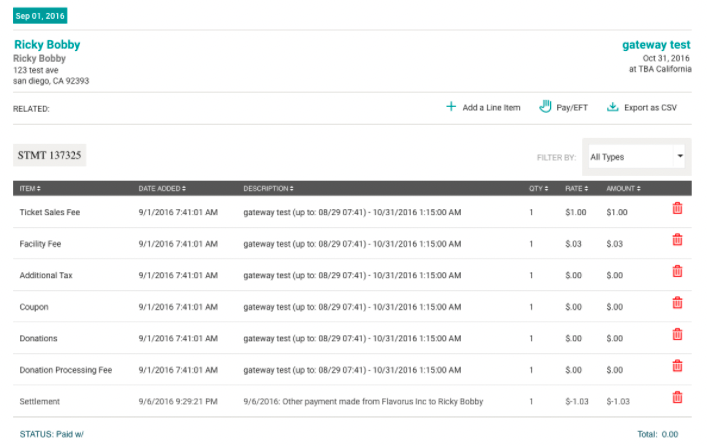The image size is (707, 446).
Task: Sort the table by Amount column
Action: [x=623, y=189]
